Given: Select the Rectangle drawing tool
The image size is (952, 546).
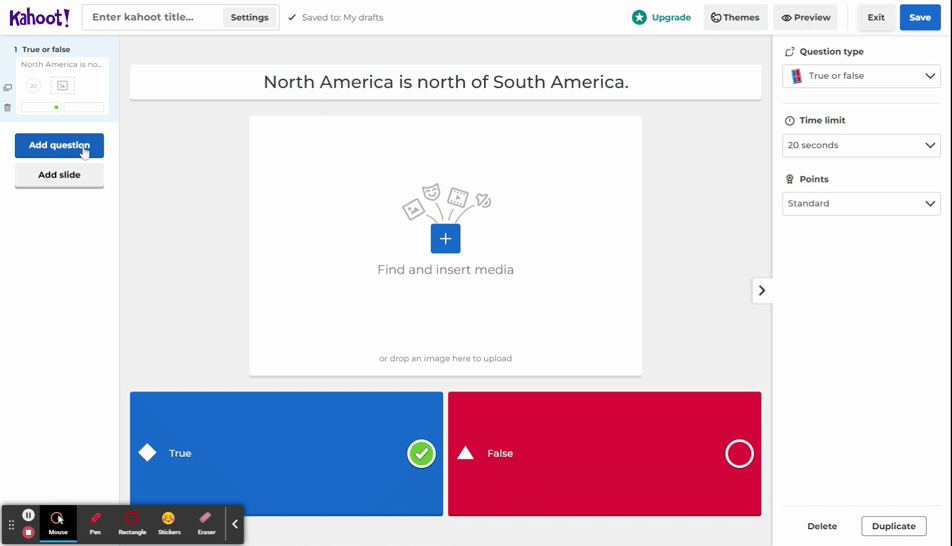Looking at the screenshot, I should (x=132, y=523).
